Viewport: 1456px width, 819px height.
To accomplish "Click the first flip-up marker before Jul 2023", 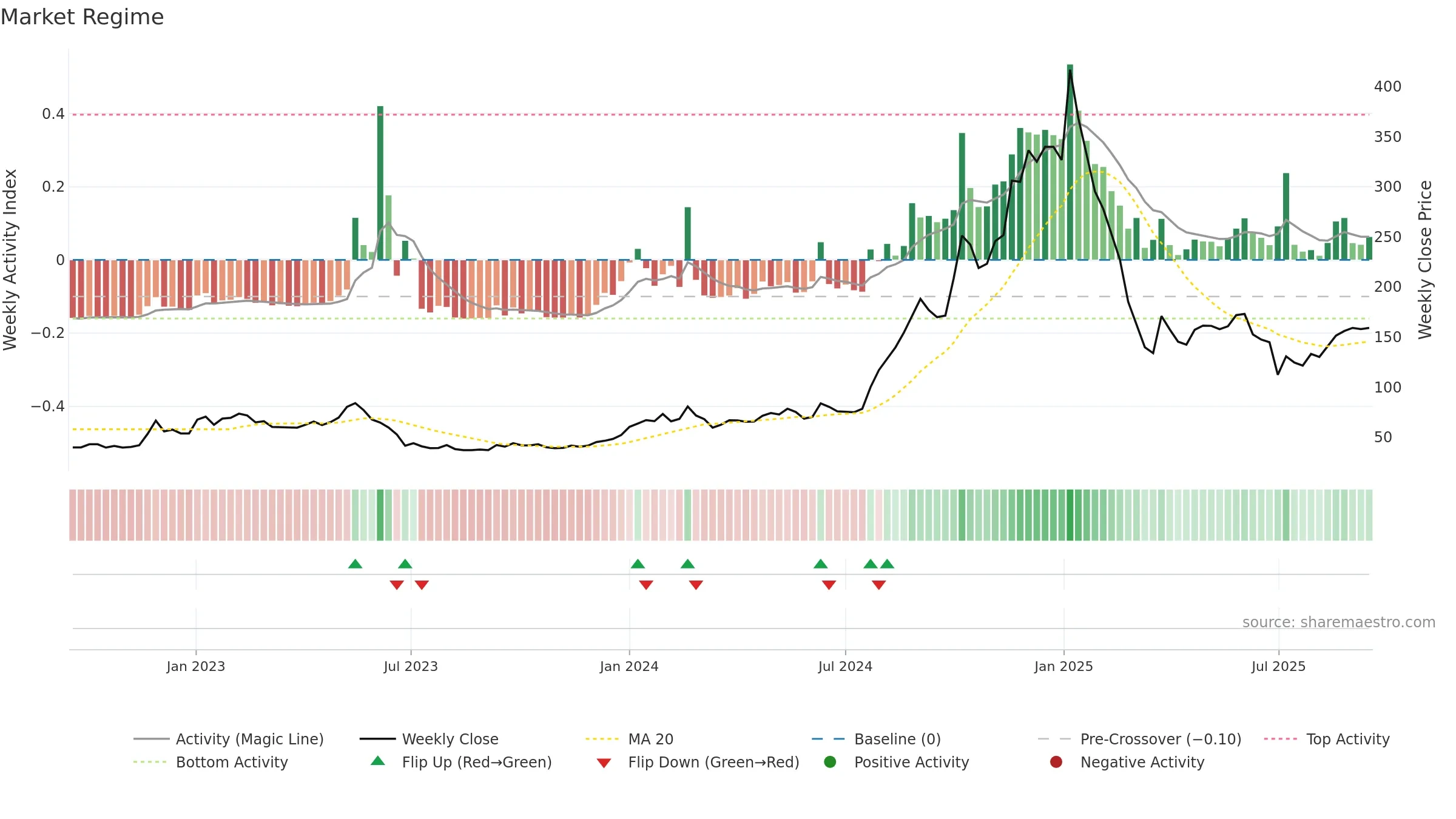I will pyautogui.click(x=356, y=564).
